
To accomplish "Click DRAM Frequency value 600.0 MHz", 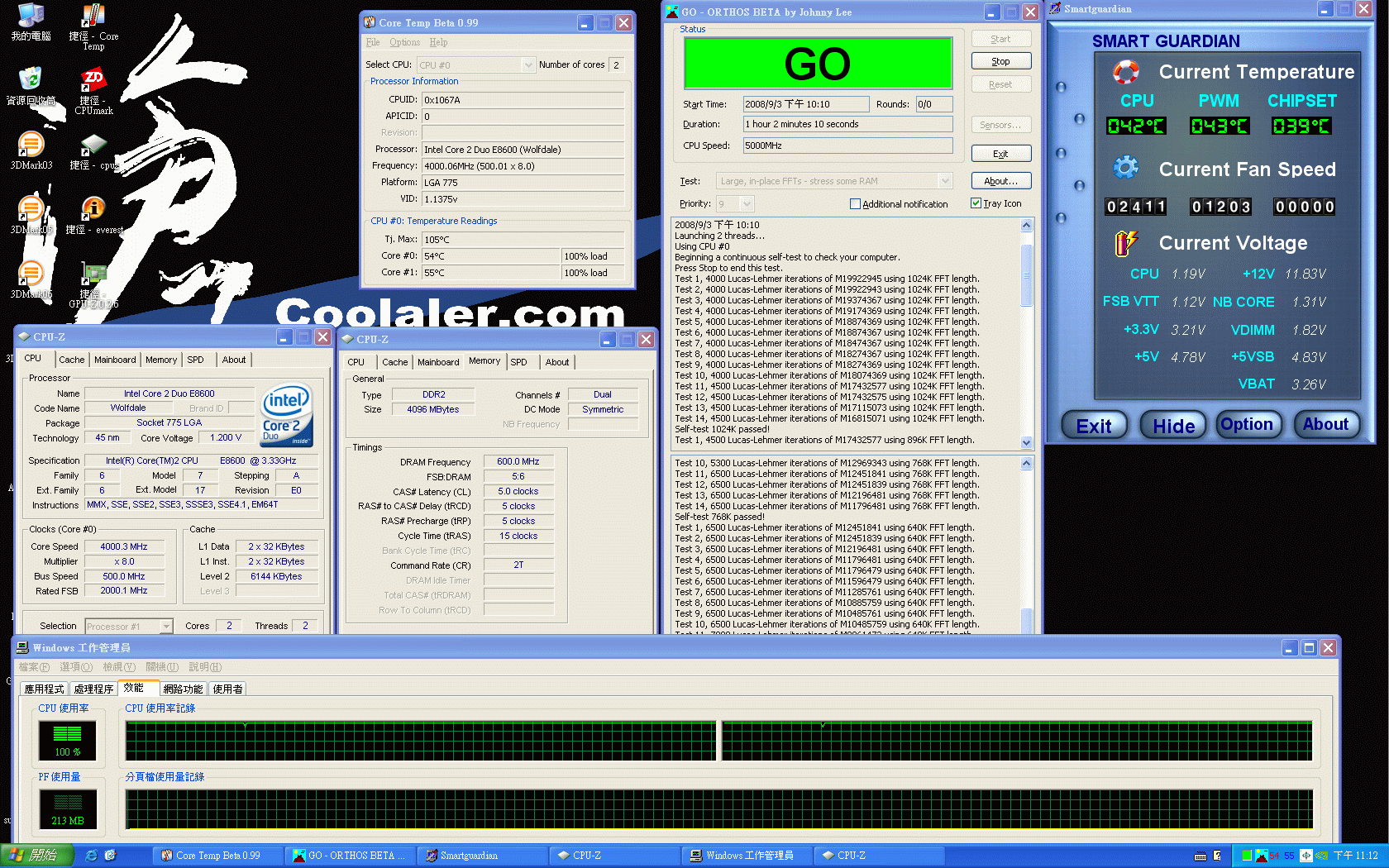I will [518, 461].
